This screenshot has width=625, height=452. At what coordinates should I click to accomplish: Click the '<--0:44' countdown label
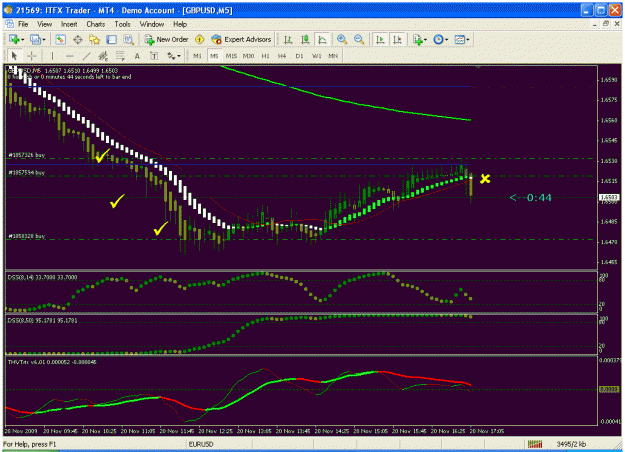531,197
